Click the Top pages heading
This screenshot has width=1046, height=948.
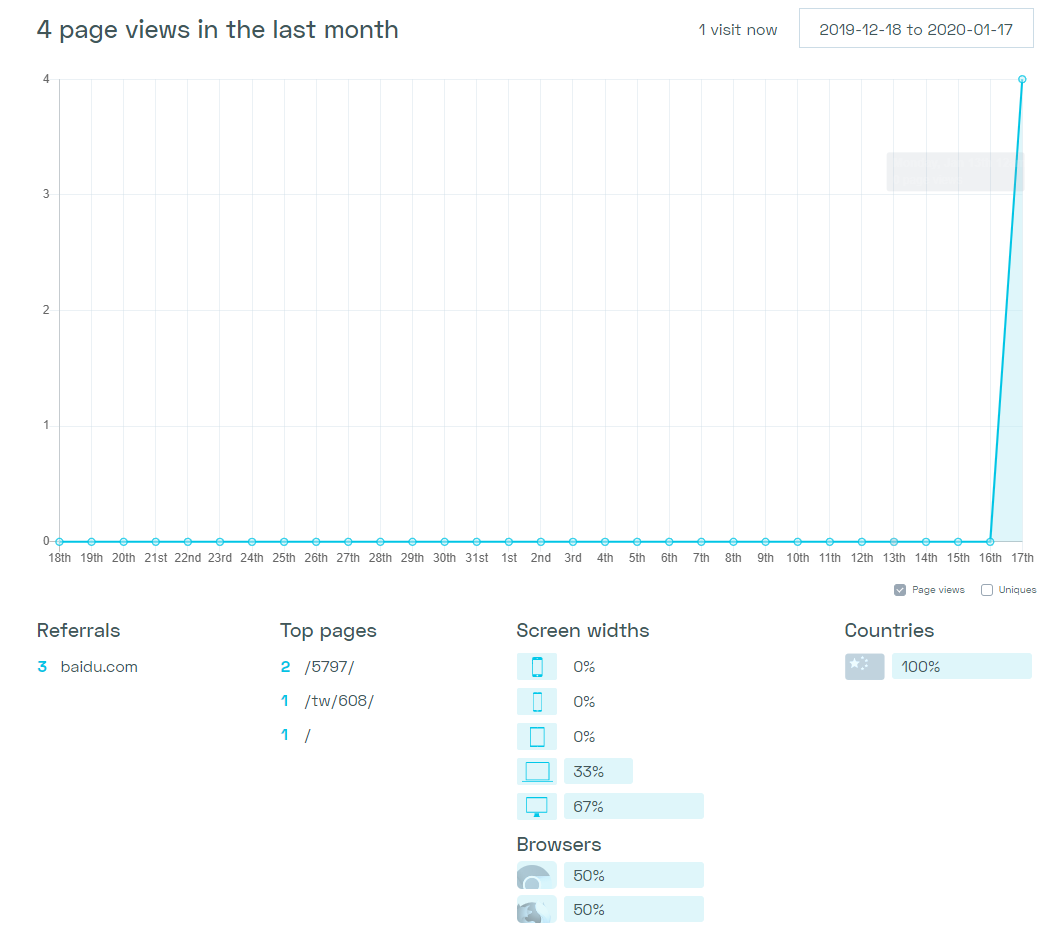point(328,631)
